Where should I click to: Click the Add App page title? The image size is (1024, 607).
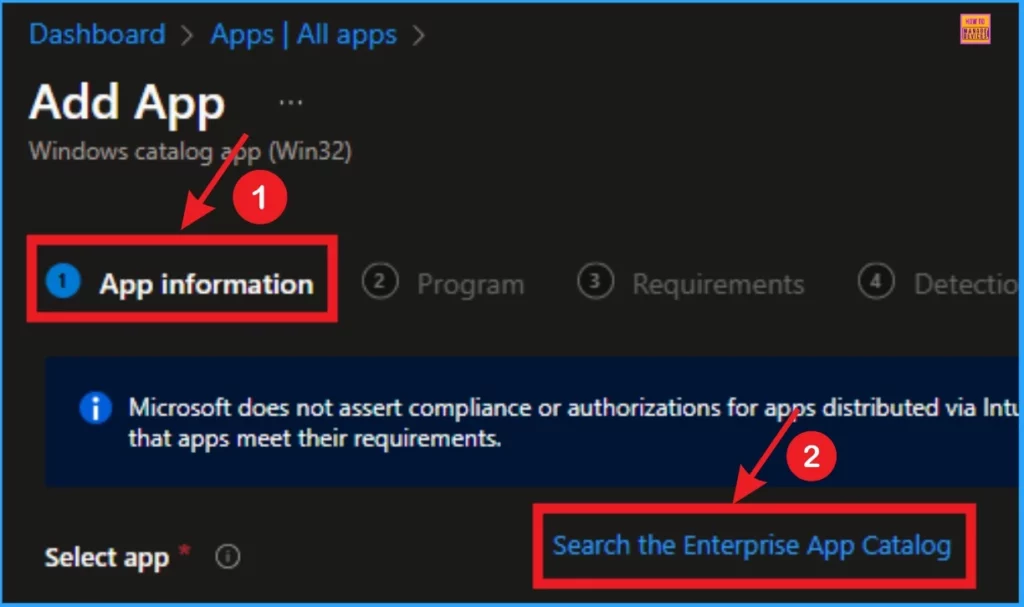tap(127, 103)
